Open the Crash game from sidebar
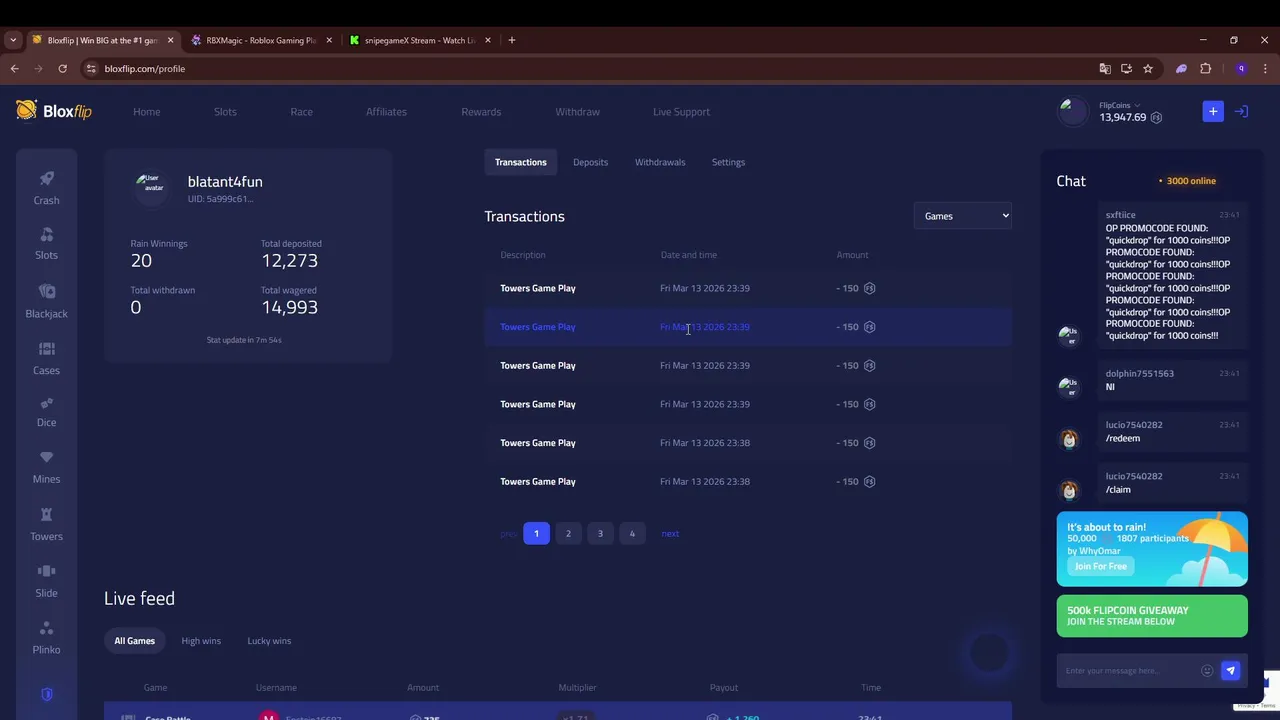 coord(46,187)
